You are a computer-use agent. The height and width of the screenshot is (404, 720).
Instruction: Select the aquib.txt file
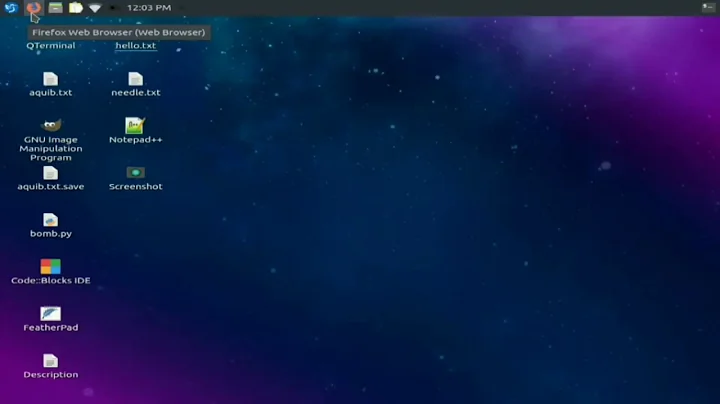click(x=50, y=79)
